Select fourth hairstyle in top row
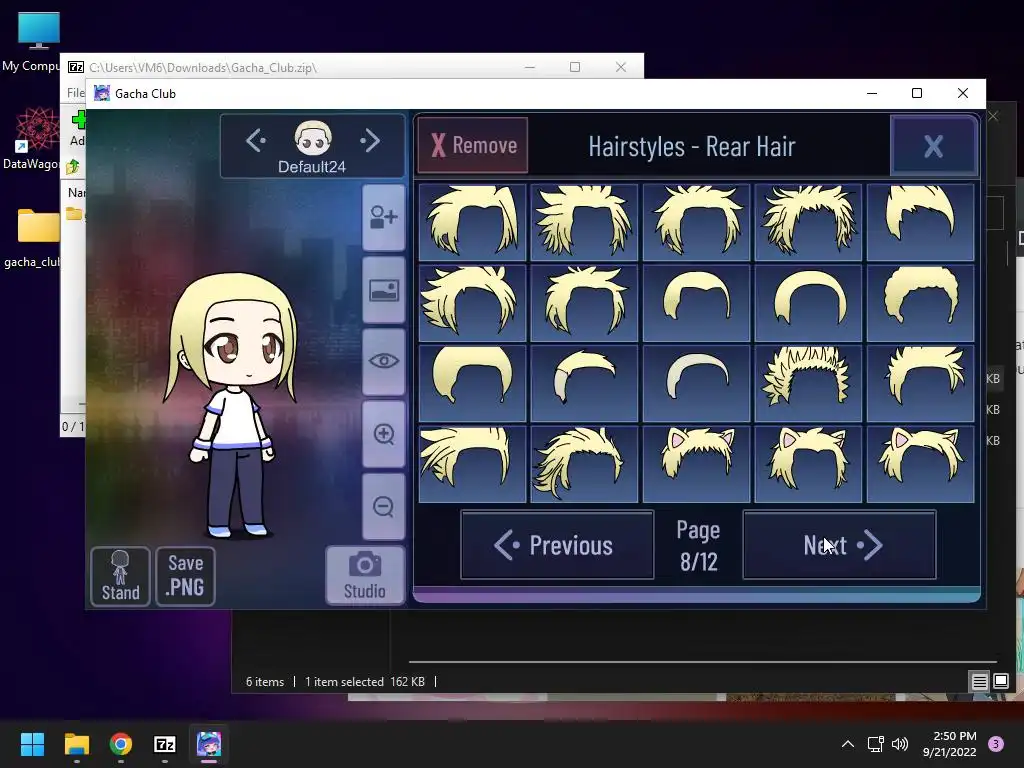 [808, 222]
